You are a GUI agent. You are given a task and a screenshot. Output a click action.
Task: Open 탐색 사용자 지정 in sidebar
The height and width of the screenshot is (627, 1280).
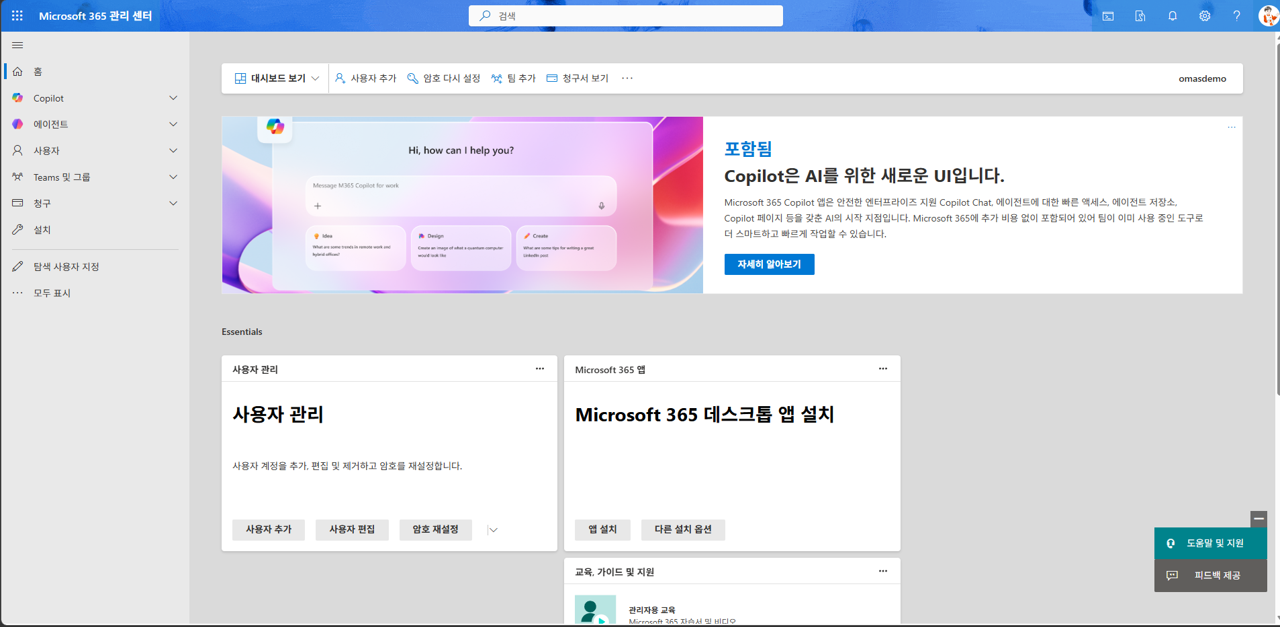click(x=95, y=267)
